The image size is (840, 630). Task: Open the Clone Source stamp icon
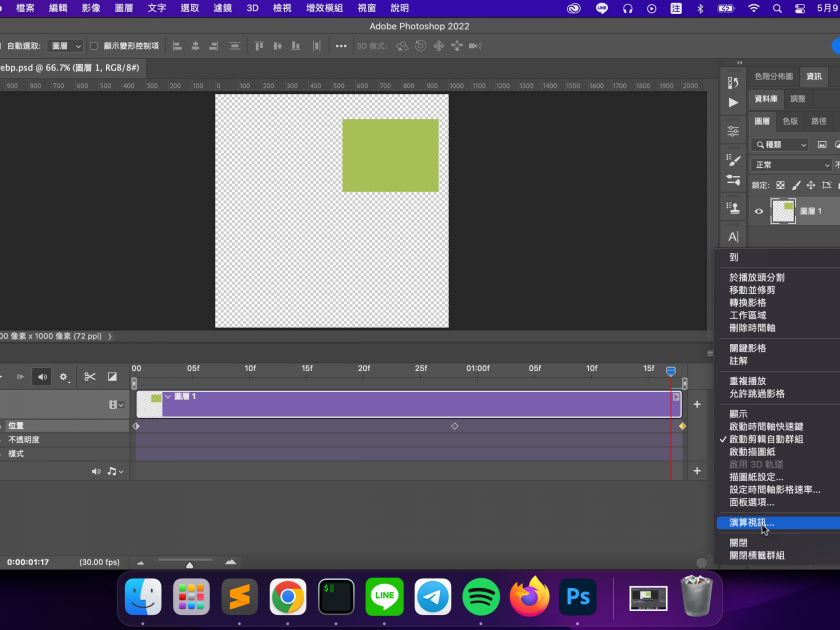click(733, 209)
